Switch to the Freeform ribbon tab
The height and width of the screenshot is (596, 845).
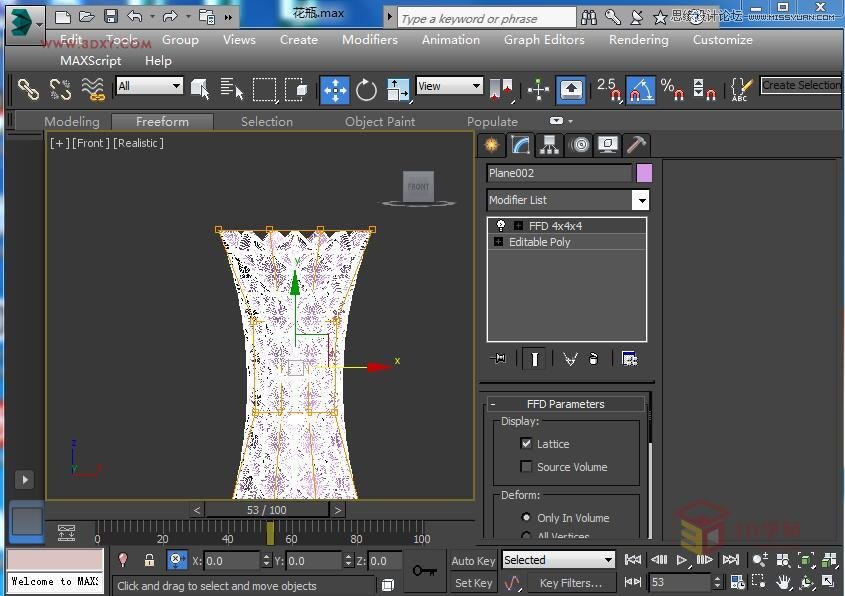point(162,121)
